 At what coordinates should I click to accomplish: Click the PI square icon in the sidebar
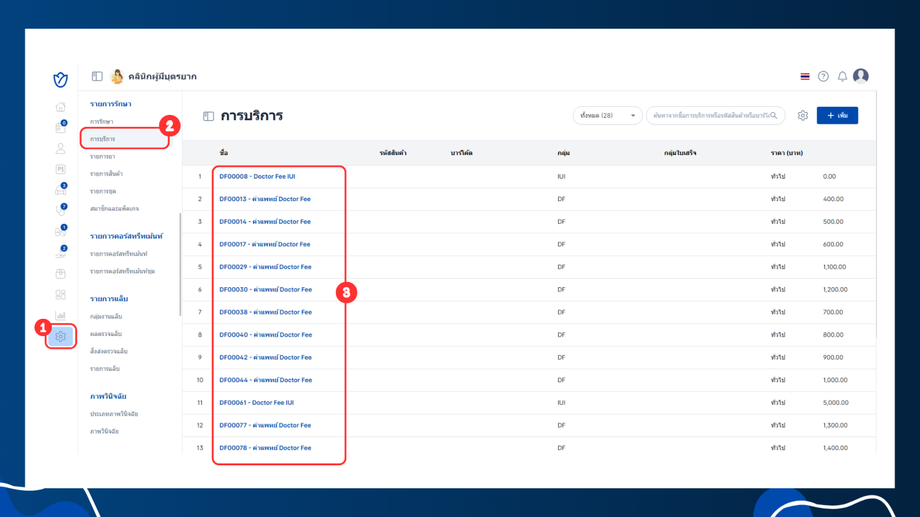coord(60,170)
